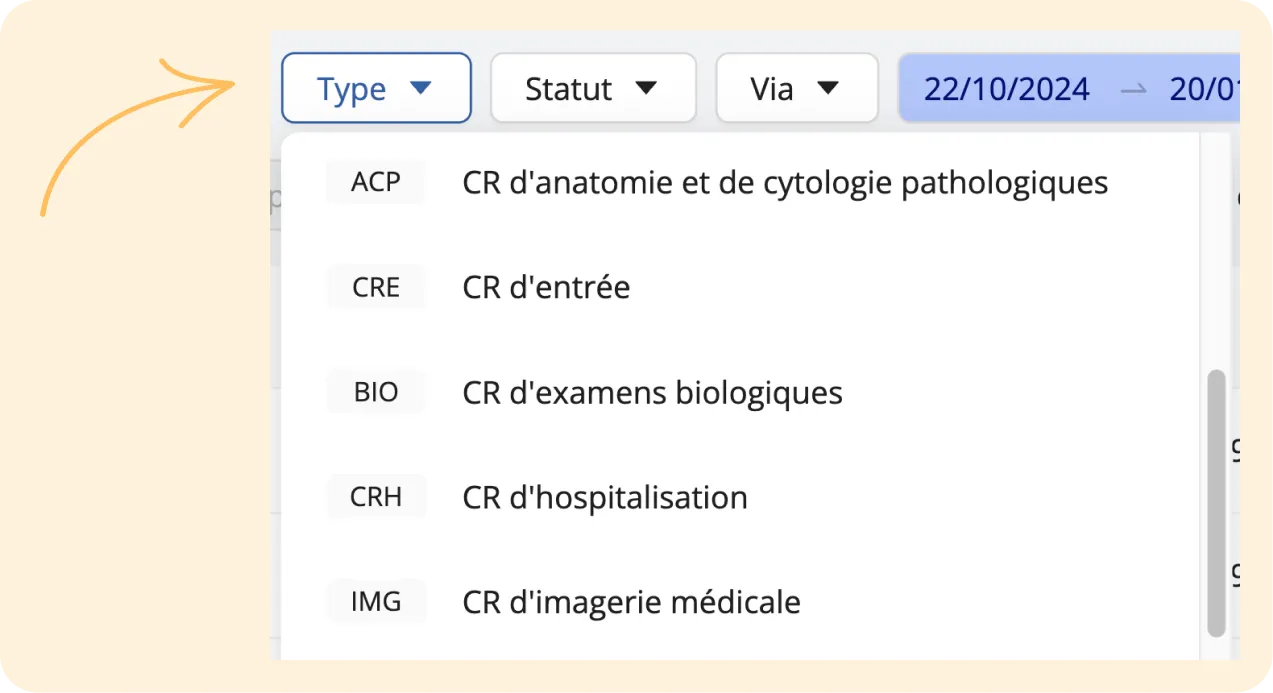Open the Type filter dropdown
The height and width of the screenshot is (693, 1273).
(x=376, y=88)
